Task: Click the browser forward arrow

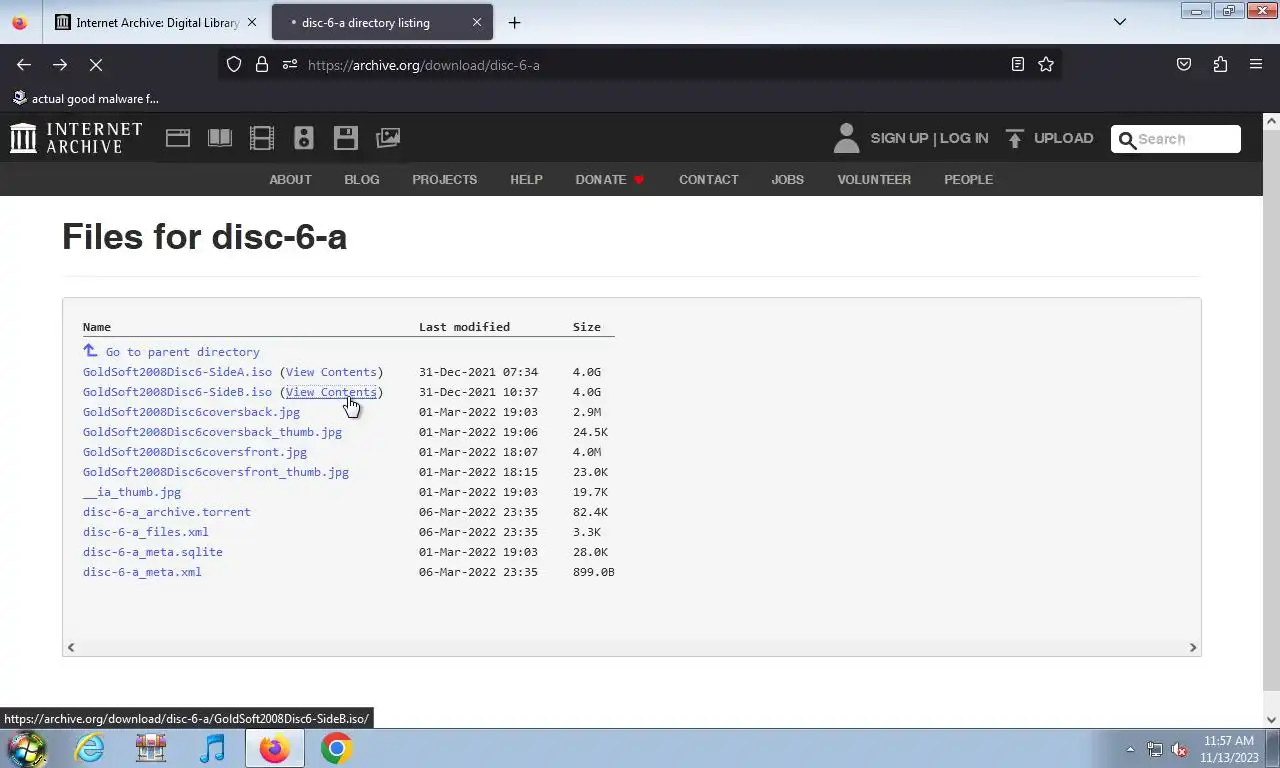Action: 60,64
